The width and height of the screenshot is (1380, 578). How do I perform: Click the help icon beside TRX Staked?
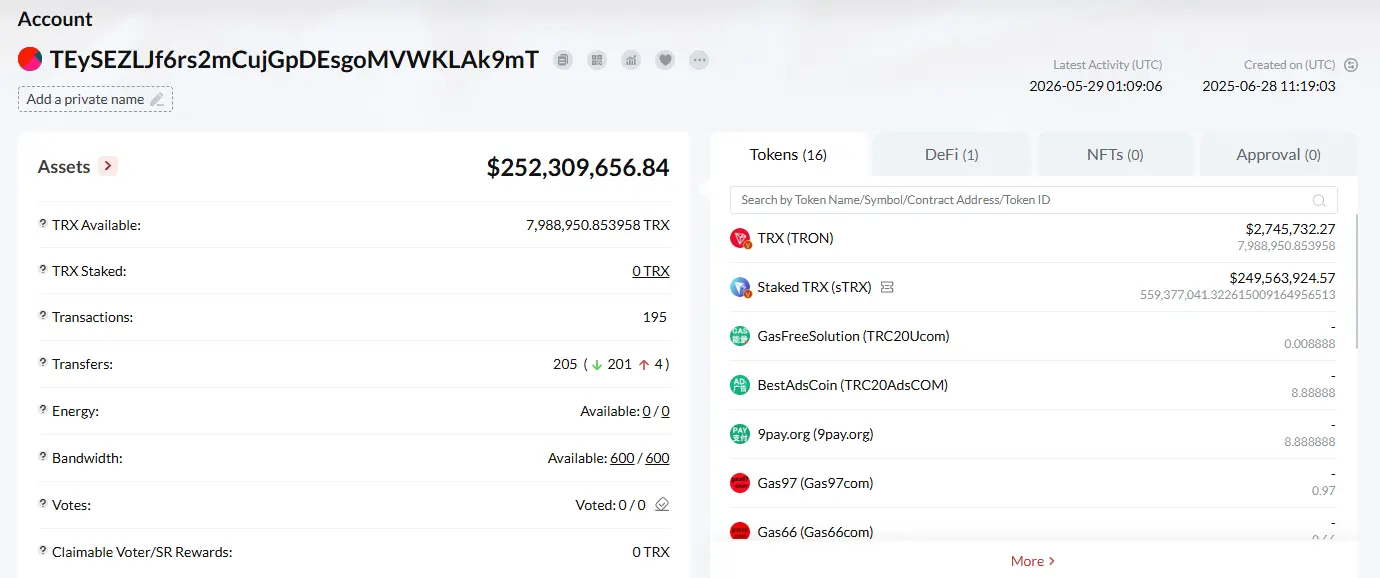[x=43, y=270]
